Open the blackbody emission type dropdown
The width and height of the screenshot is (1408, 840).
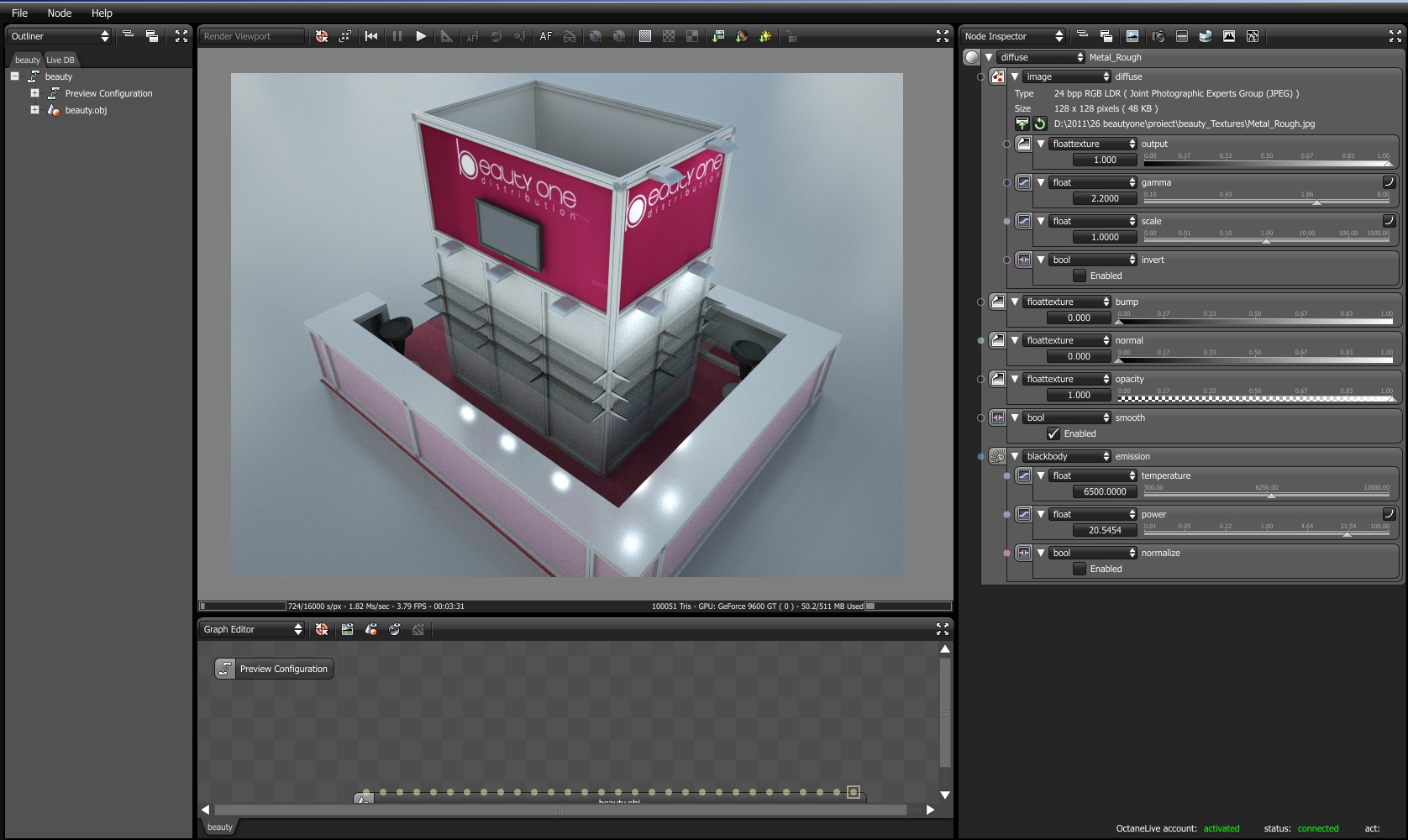pyautogui.click(x=1067, y=456)
